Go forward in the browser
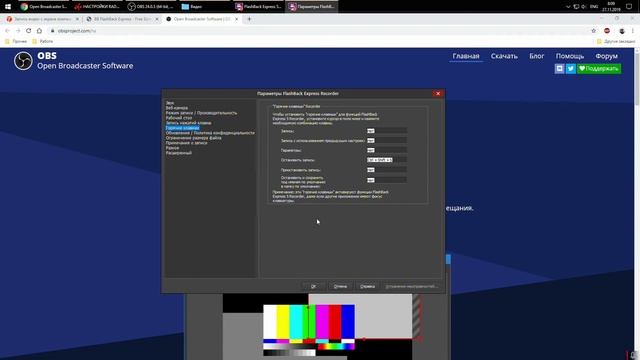The width and height of the screenshot is (640, 360). (18, 31)
